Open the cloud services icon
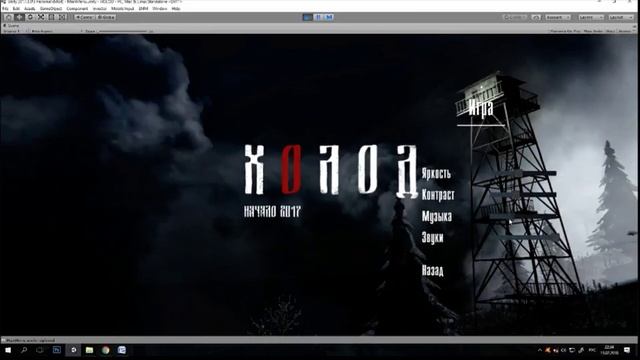Image resolution: width=640 pixels, height=360 pixels. [536, 18]
